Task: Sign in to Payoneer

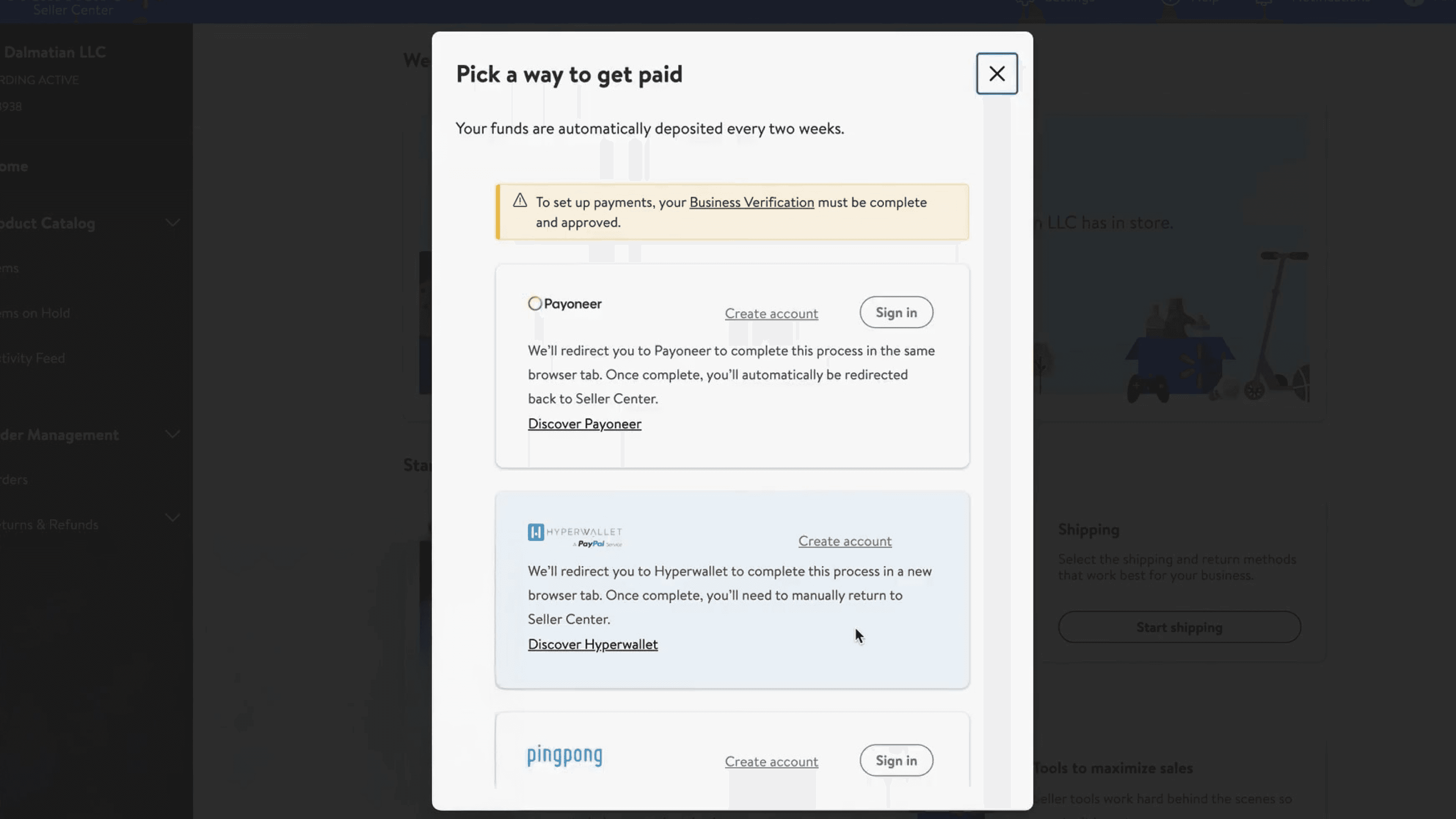Action: pyautogui.click(x=896, y=312)
